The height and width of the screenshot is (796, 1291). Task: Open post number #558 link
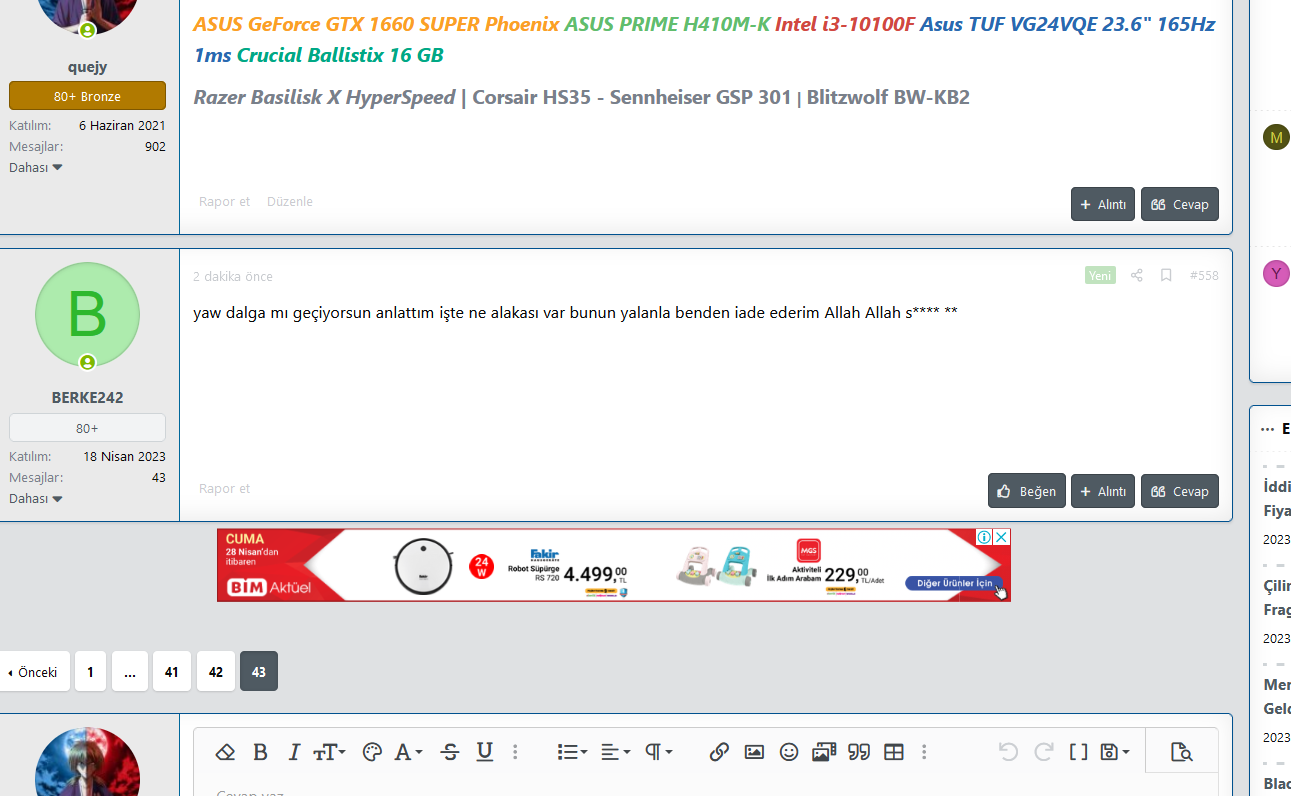(x=1204, y=275)
